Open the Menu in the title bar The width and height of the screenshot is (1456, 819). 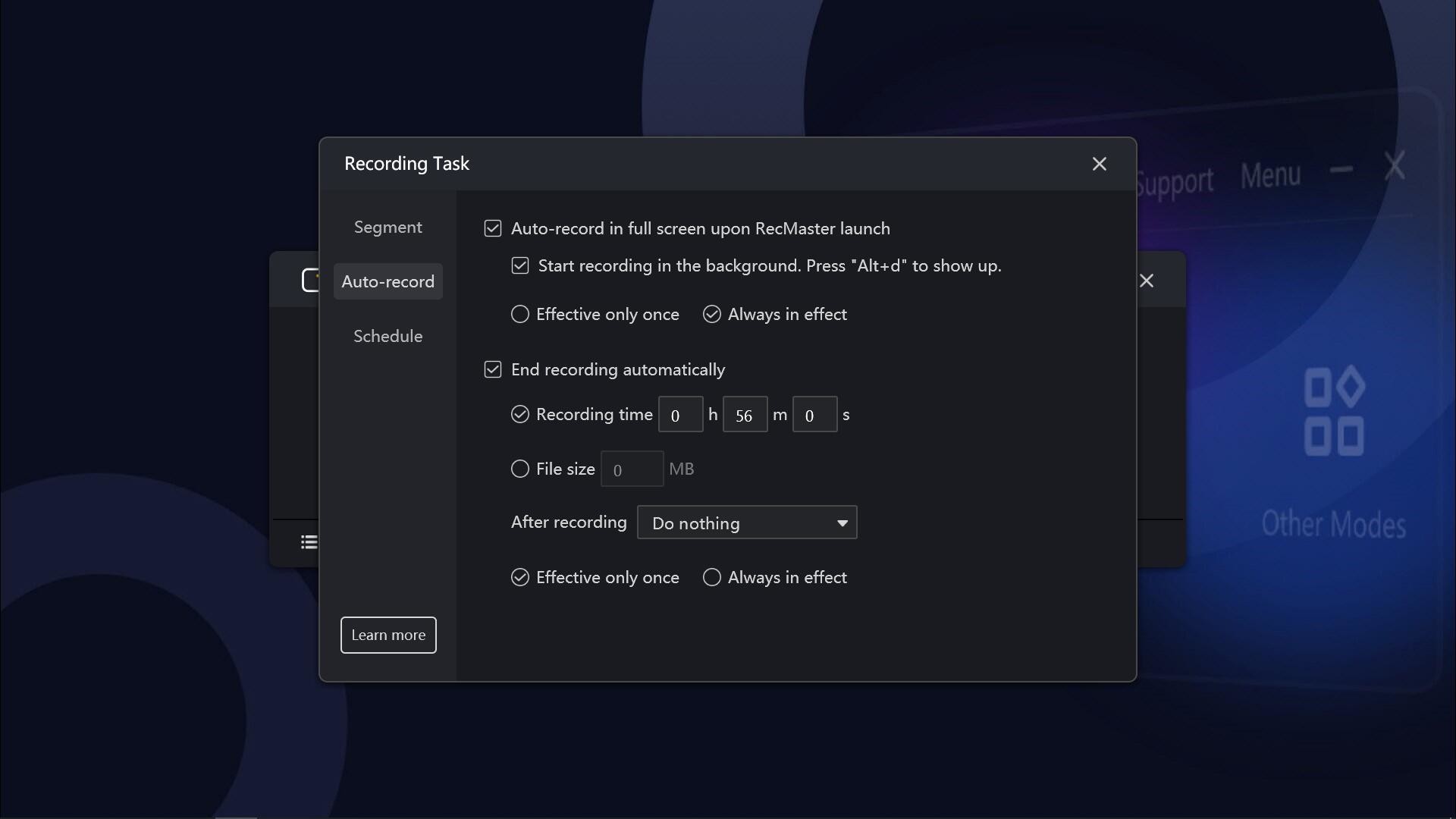[x=1270, y=175]
